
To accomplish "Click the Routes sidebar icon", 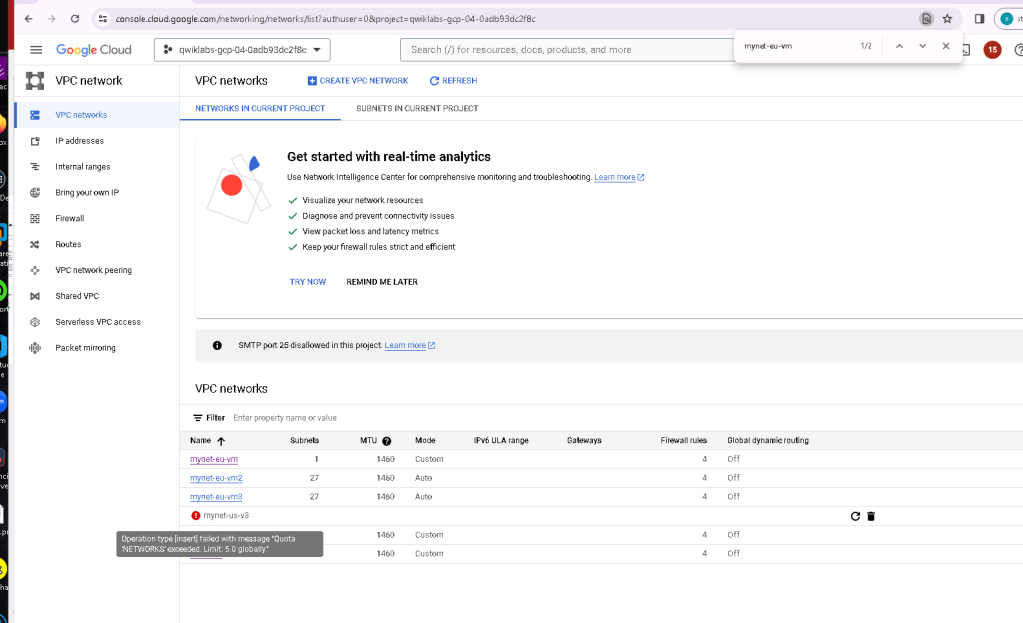I will tap(35, 244).
